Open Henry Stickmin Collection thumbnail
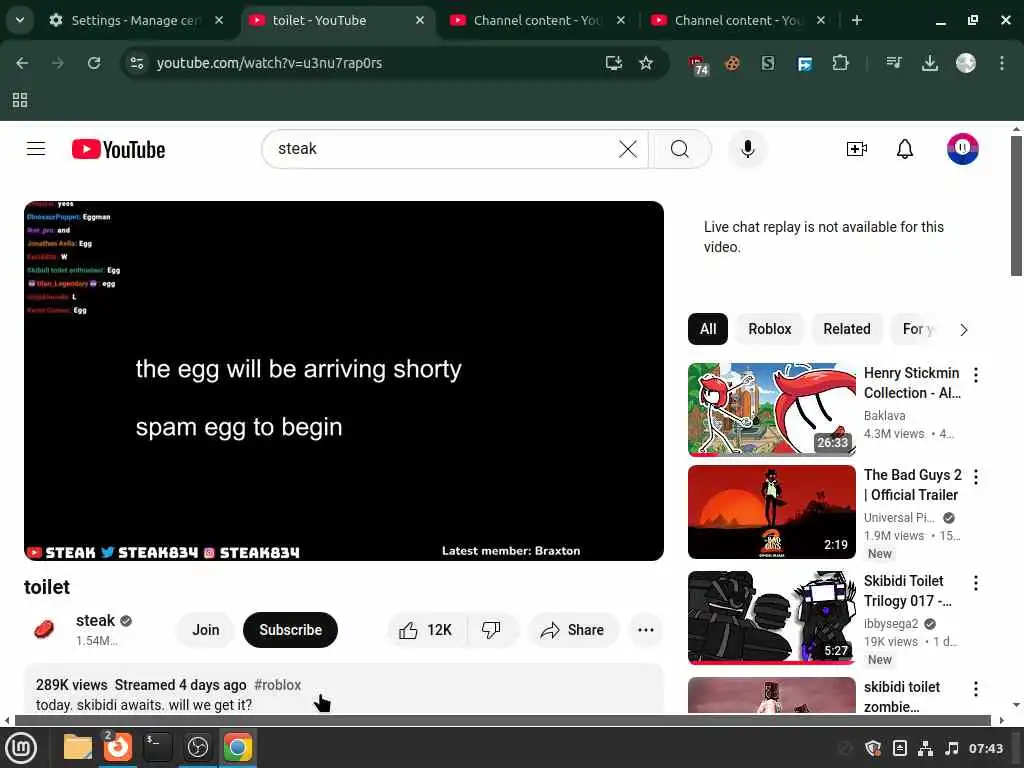 point(772,409)
